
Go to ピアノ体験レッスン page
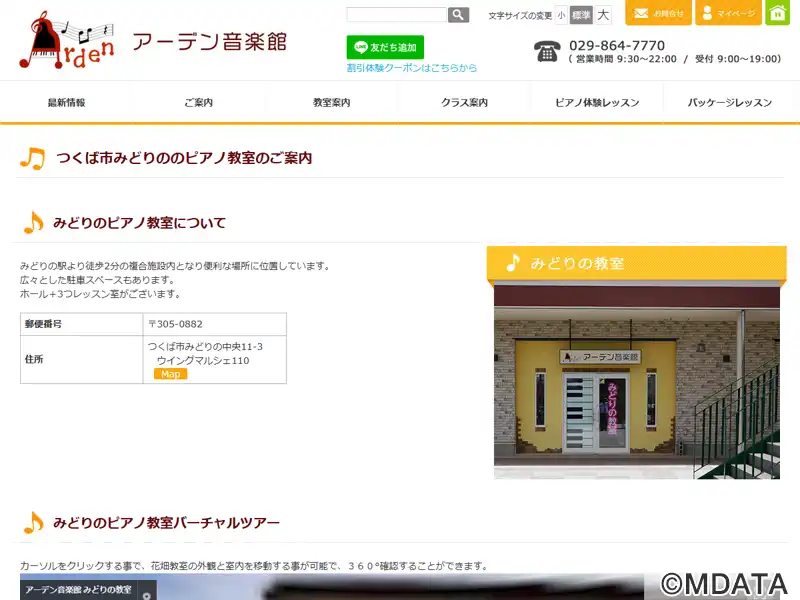(597, 103)
